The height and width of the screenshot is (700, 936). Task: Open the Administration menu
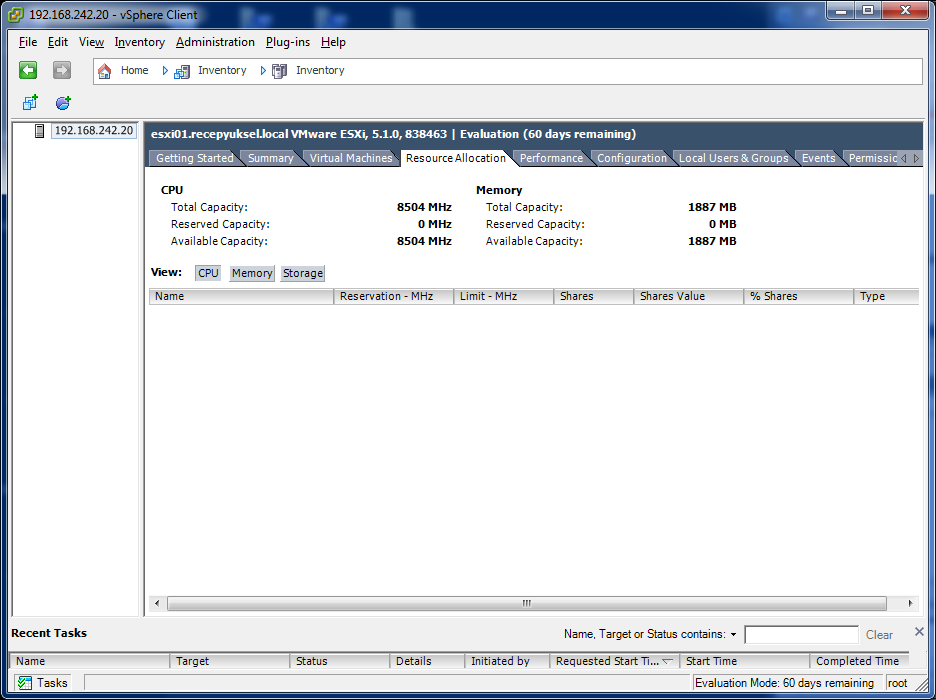[x=215, y=42]
